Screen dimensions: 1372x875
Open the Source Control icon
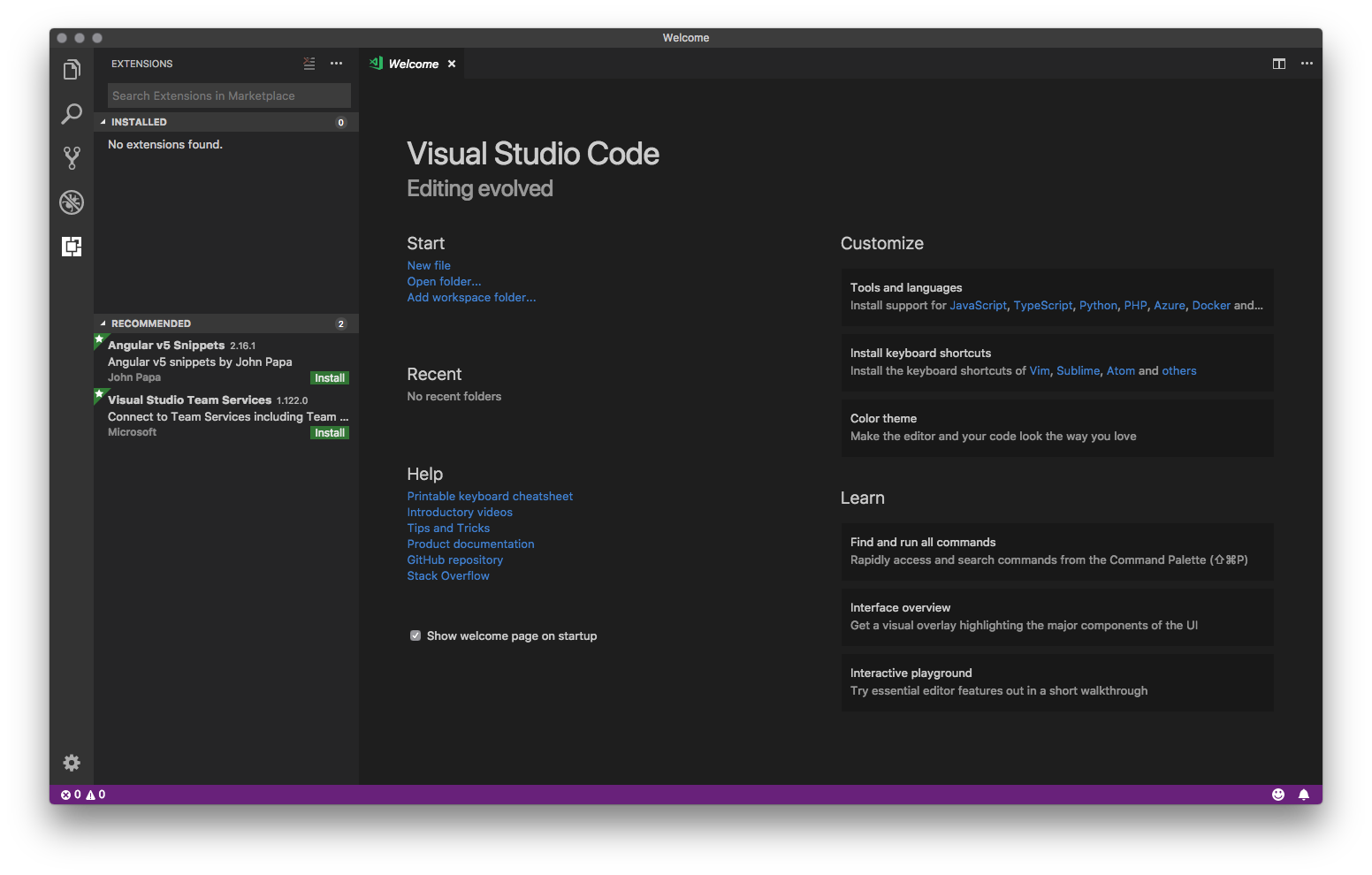coord(72,157)
